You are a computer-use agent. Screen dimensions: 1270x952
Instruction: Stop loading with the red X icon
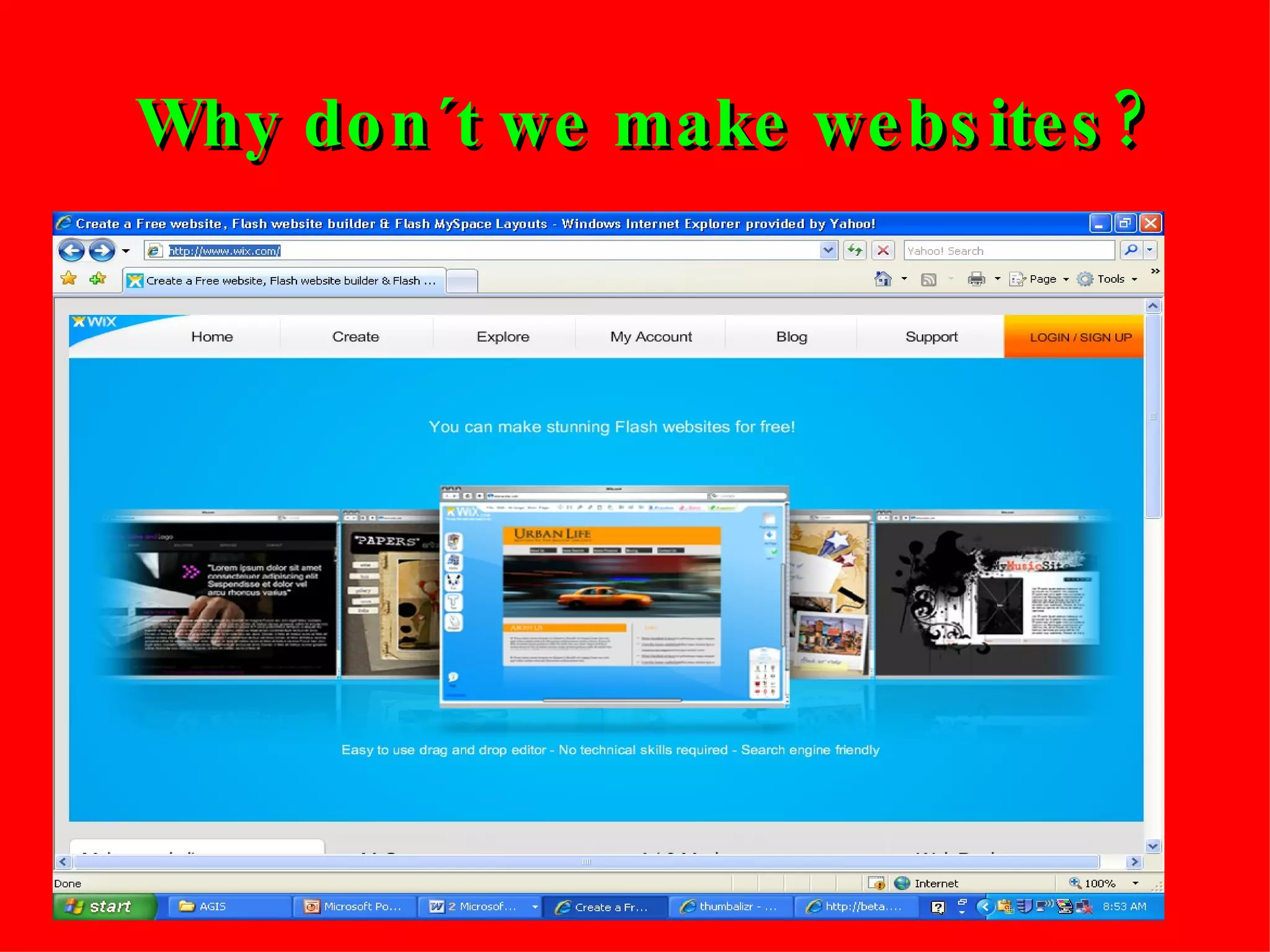pyautogui.click(x=883, y=250)
